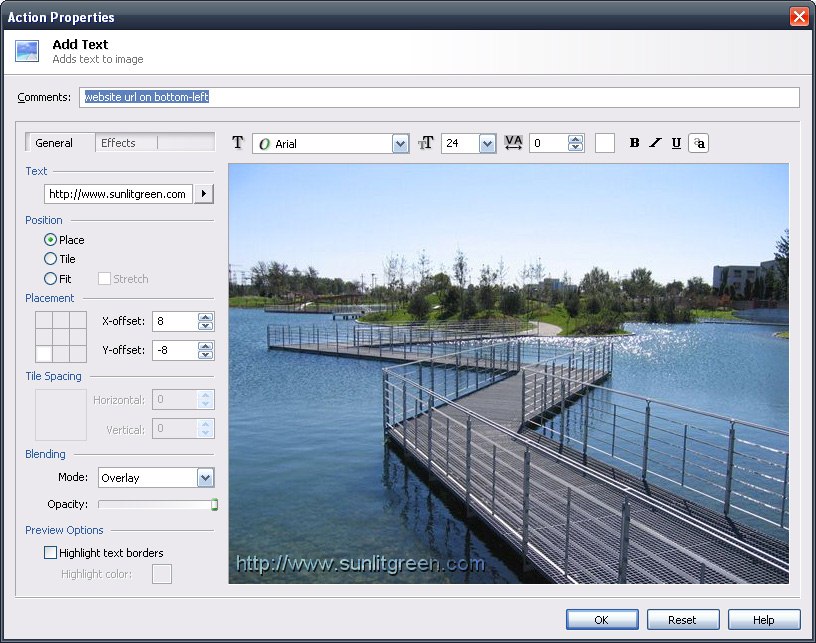The height and width of the screenshot is (643, 816).
Task: Click the font face T icon
Action: tap(238, 143)
